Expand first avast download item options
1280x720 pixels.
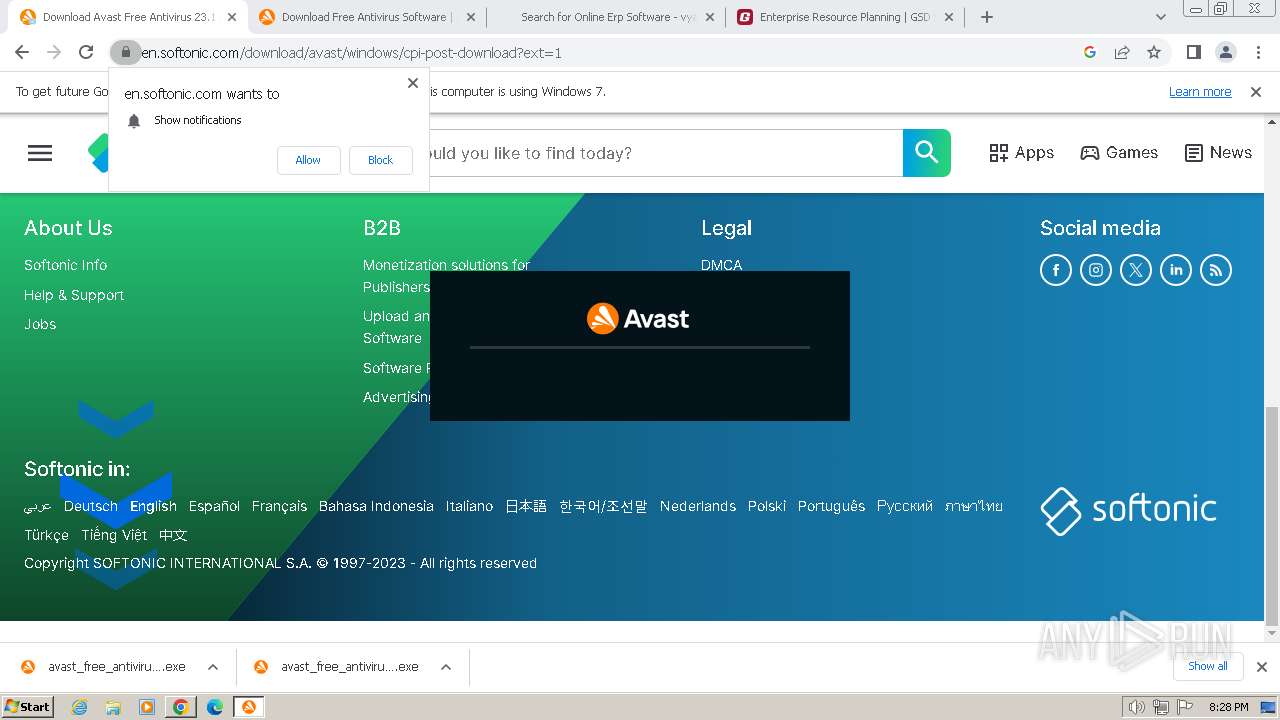click(x=213, y=667)
